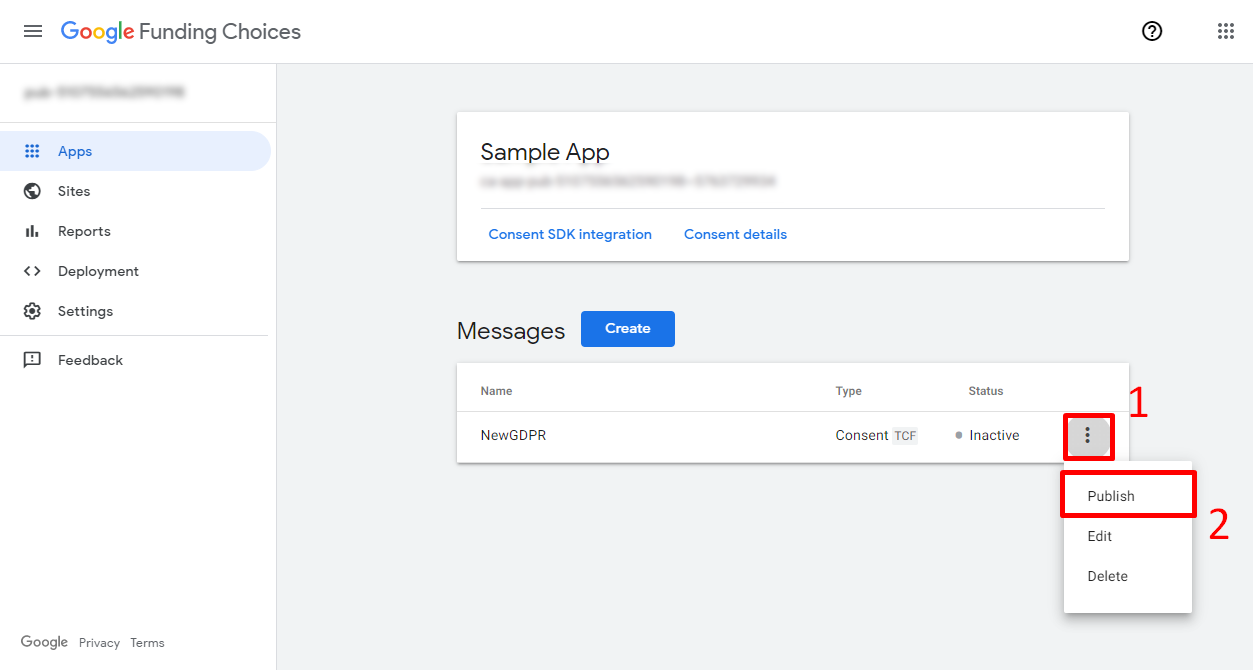
Task: Click the Reports bar chart icon
Action: click(32, 231)
